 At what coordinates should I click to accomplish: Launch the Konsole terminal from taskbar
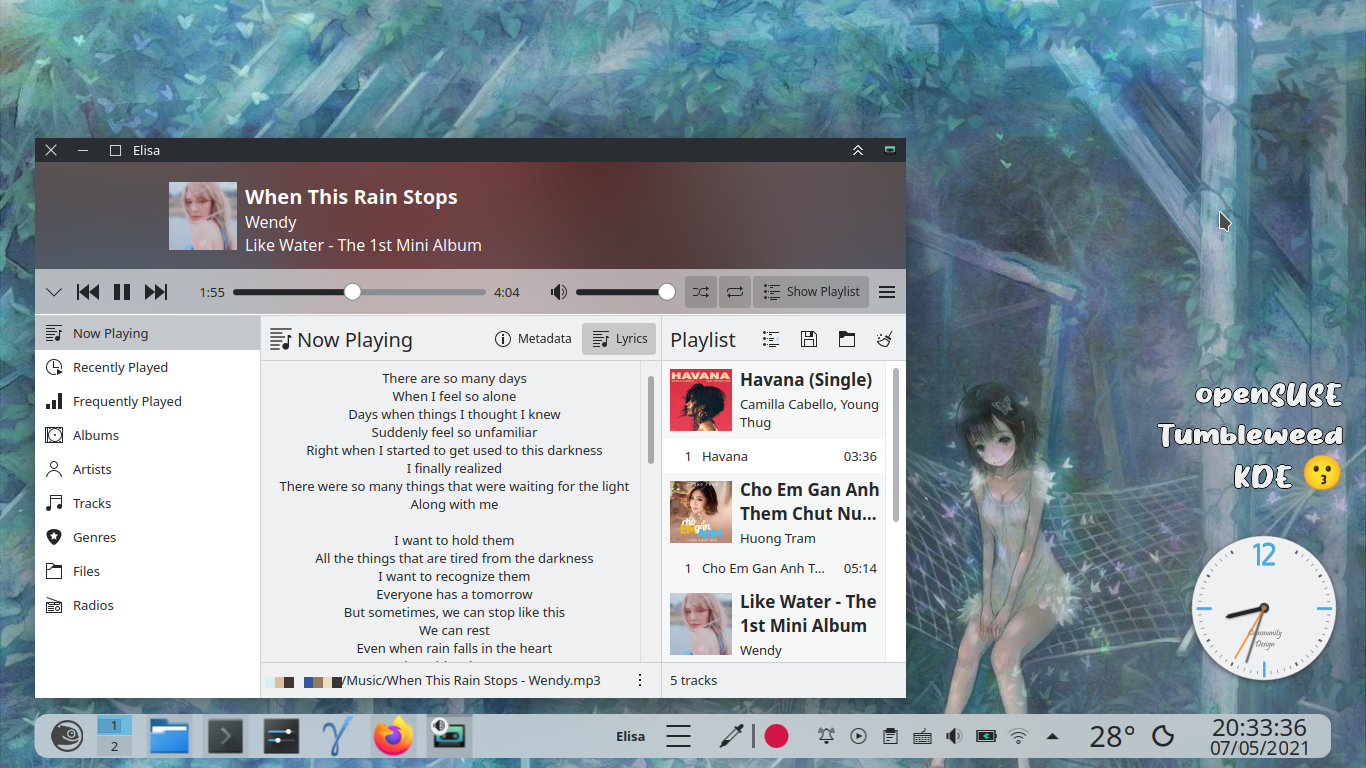tap(225, 737)
